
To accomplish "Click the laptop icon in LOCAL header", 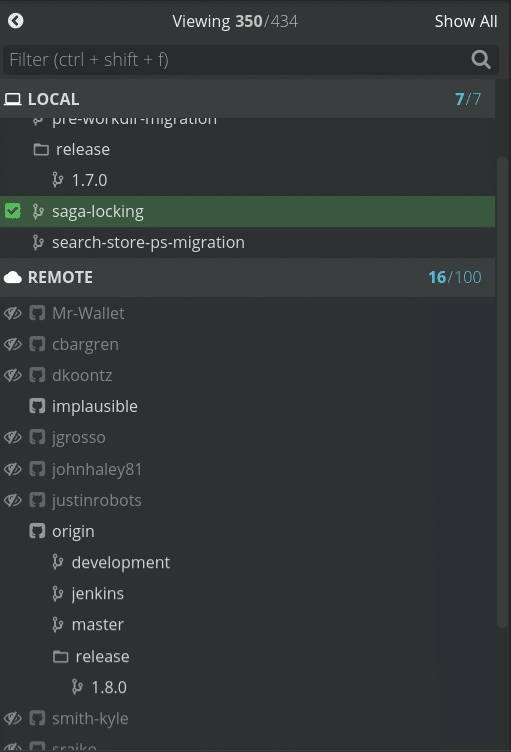I will click(13, 99).
